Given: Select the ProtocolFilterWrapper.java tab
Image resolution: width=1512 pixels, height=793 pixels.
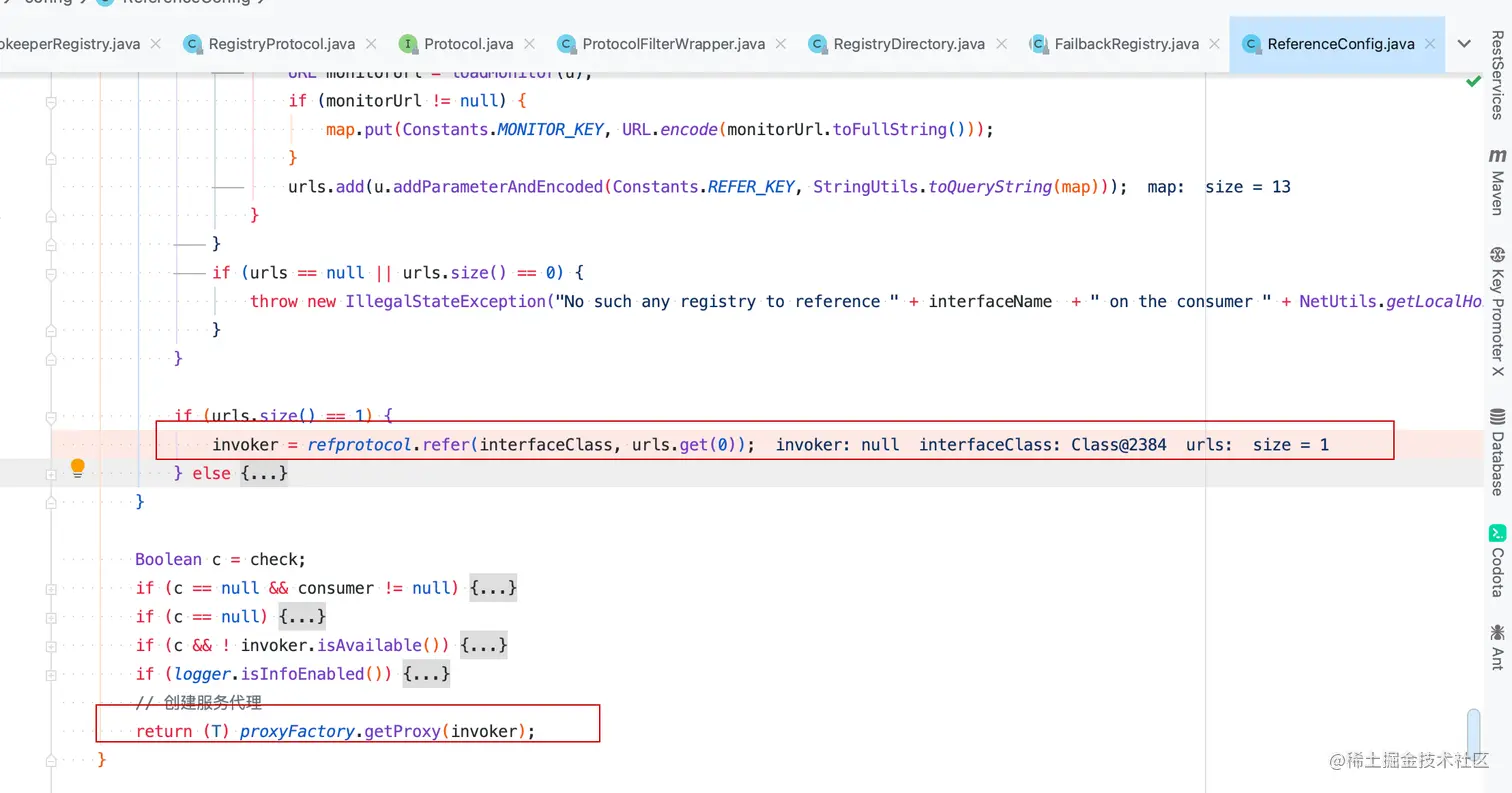Looking at the screenshot, I should tap(661, 44).
